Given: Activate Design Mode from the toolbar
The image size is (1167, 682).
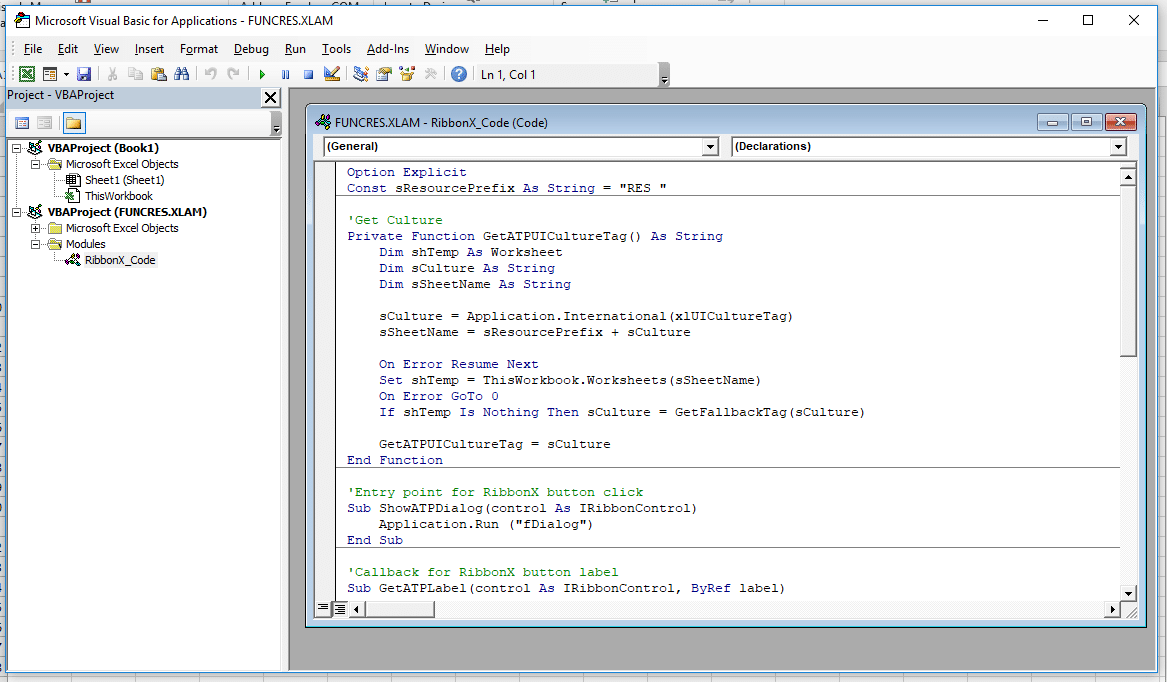Looking at the screenshot, I should (331, 73).
